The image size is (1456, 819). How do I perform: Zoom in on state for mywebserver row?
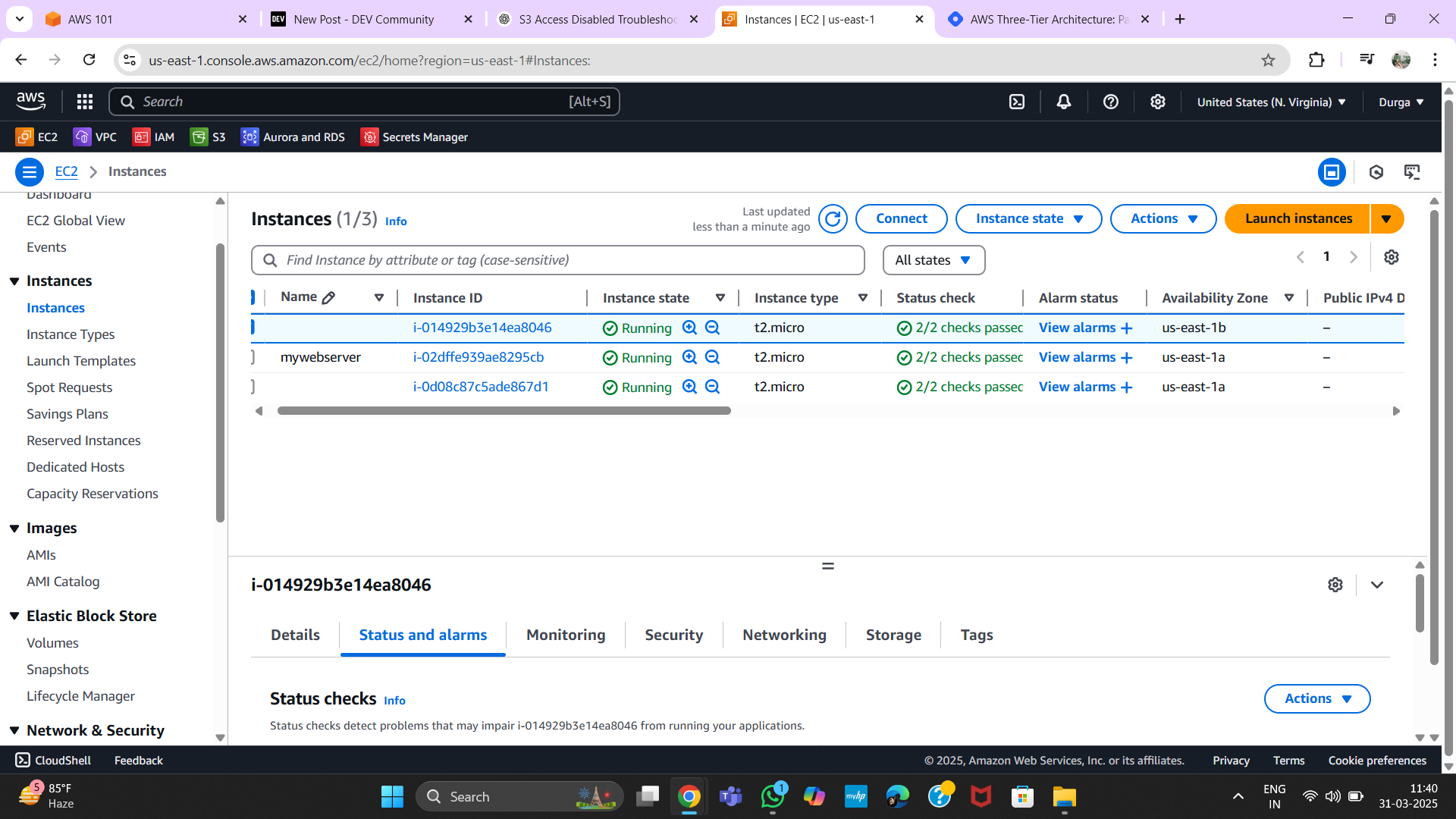tap(689, 357)
